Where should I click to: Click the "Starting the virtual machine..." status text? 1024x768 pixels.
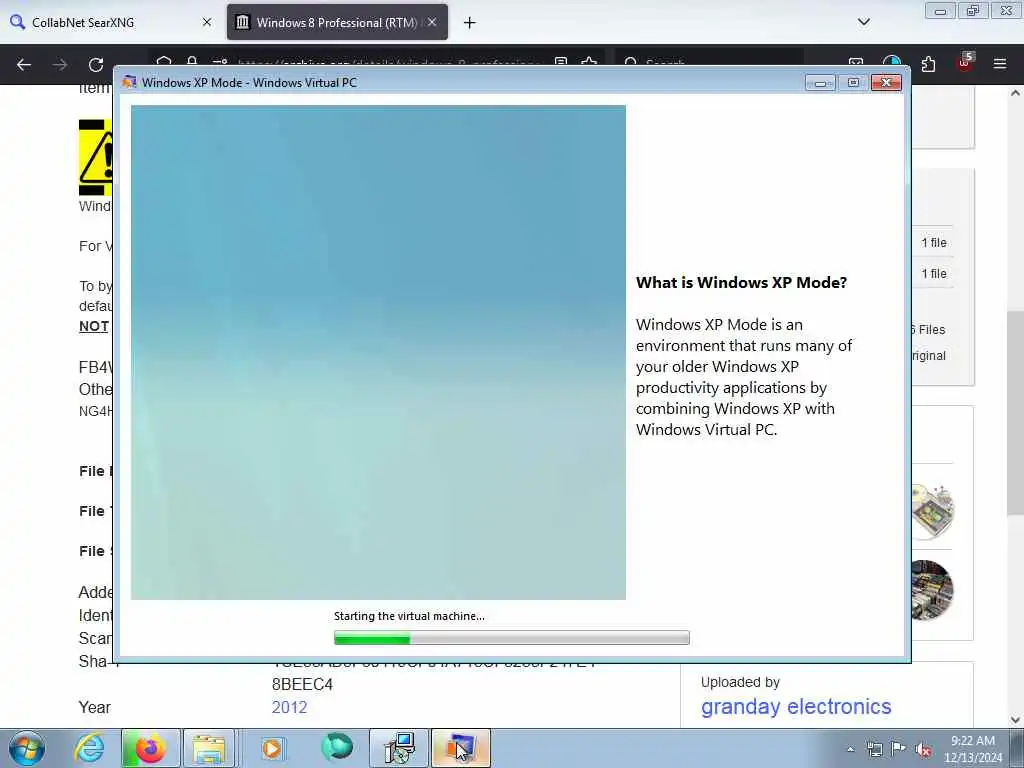click(409, 616)
